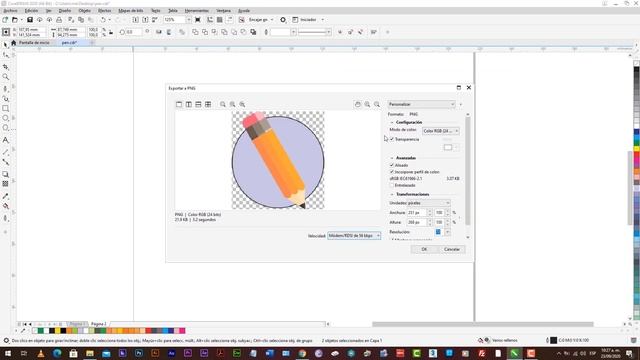Select full preview layout in export dialog
The height and width of the screenshot is (360, 640).
click(x=179, y=104)
